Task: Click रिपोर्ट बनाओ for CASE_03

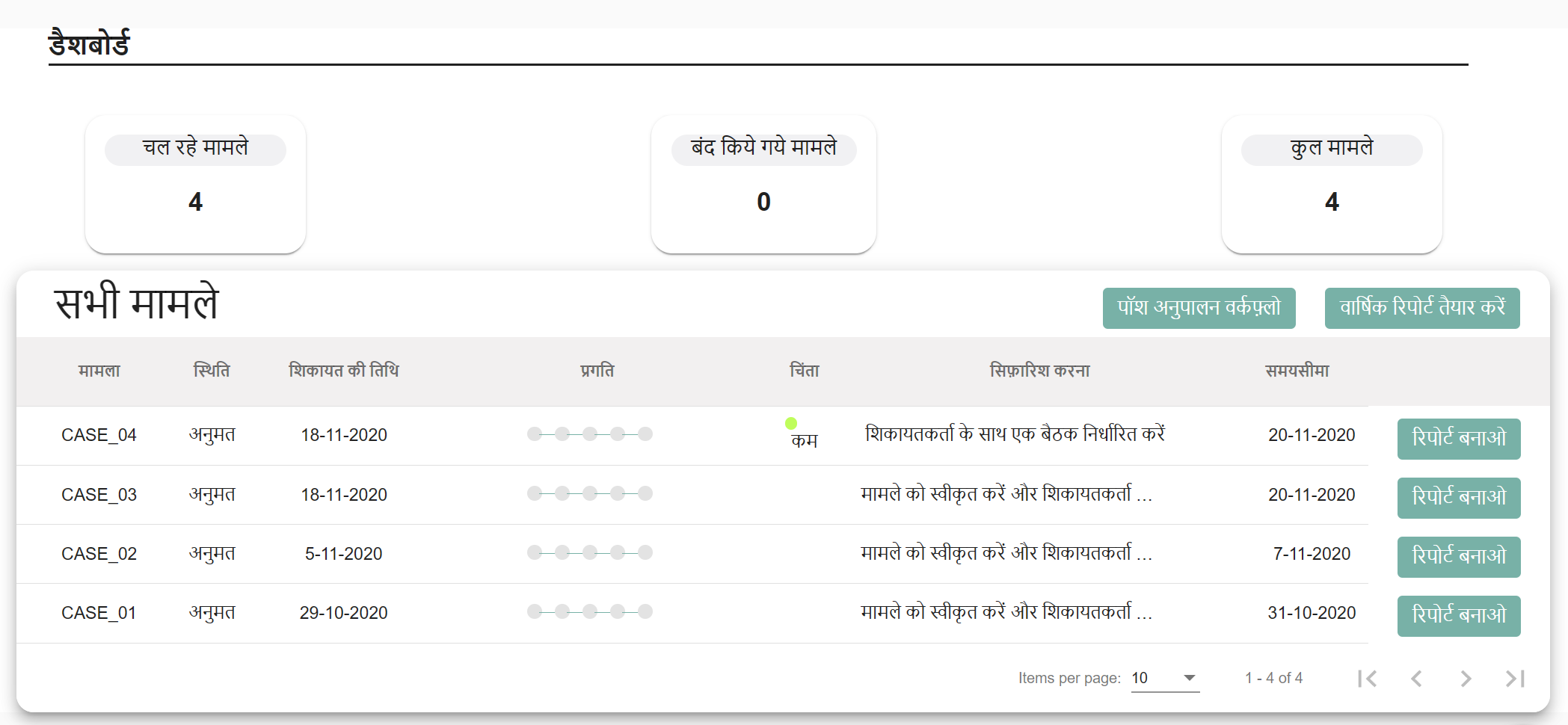Action: point(1458,498)
